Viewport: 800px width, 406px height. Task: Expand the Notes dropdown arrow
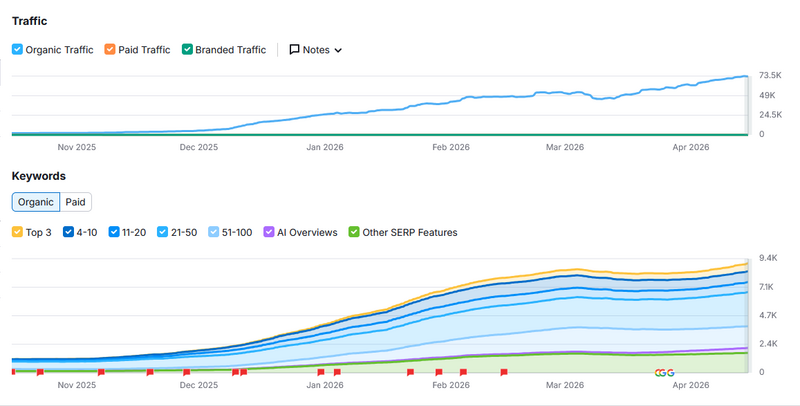[x=338, y=50]
